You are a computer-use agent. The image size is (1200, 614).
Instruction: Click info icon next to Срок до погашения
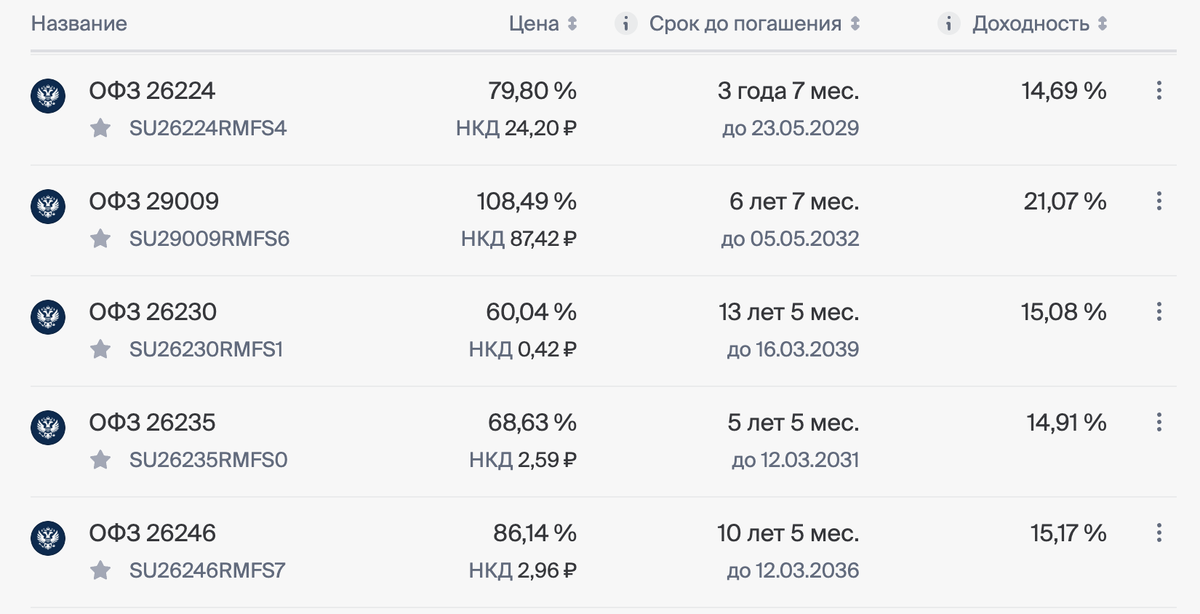[x=626, y=24]
